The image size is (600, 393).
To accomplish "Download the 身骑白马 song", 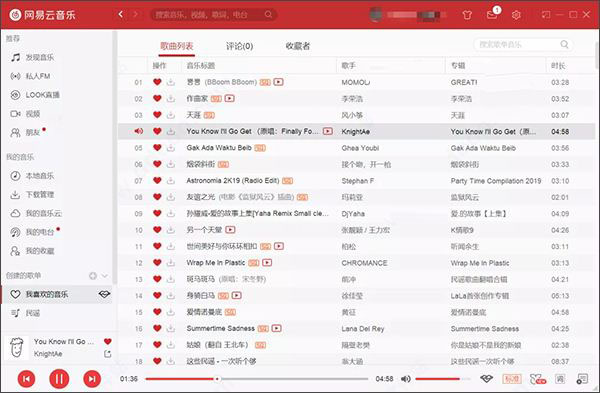I will [171, 295].
